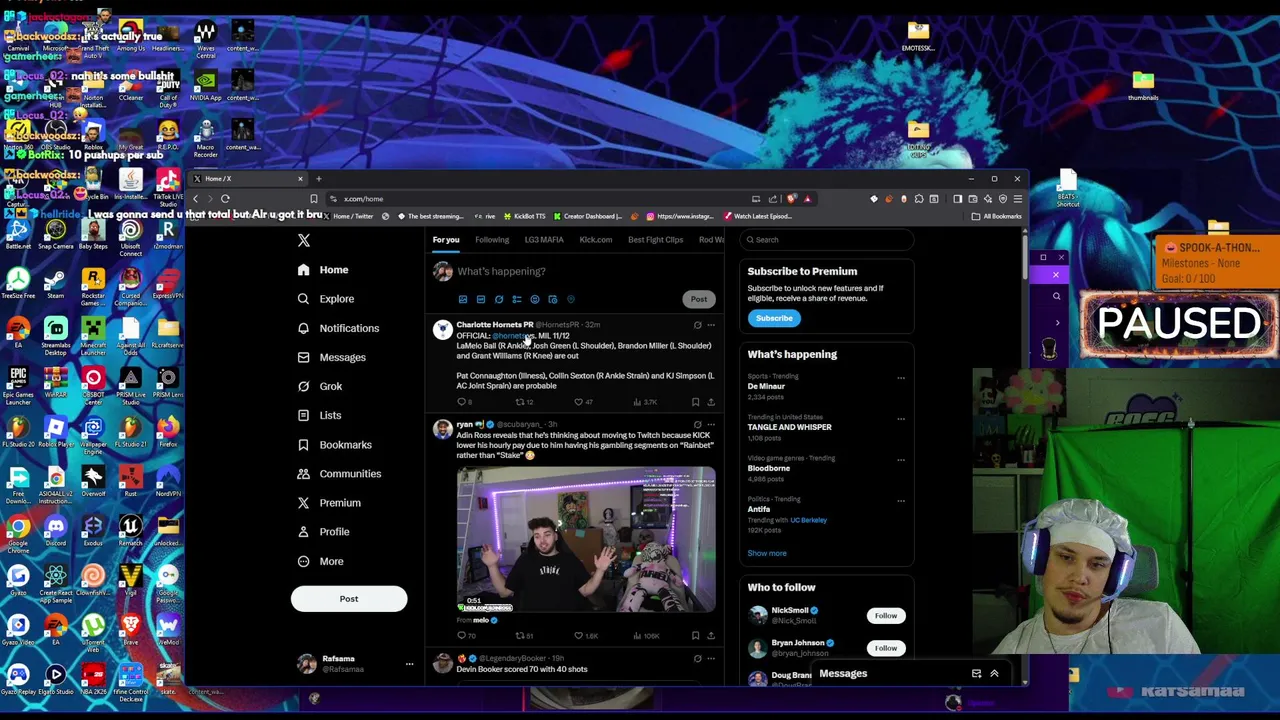Image resolution: width=1280 pixels, height=720 pixels.
Task: Click the blue Subscribe button
Action: (x=774, y=318)
